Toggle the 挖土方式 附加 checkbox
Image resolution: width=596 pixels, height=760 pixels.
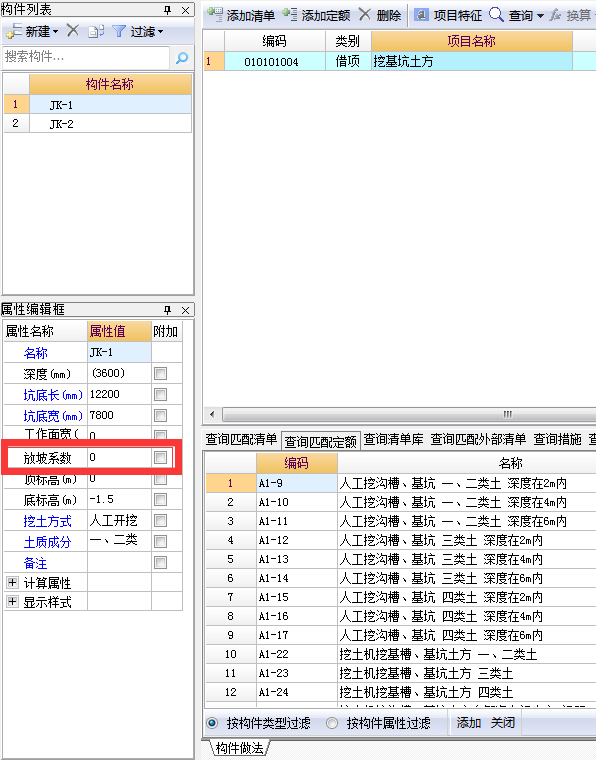click(x=160, y=521)
